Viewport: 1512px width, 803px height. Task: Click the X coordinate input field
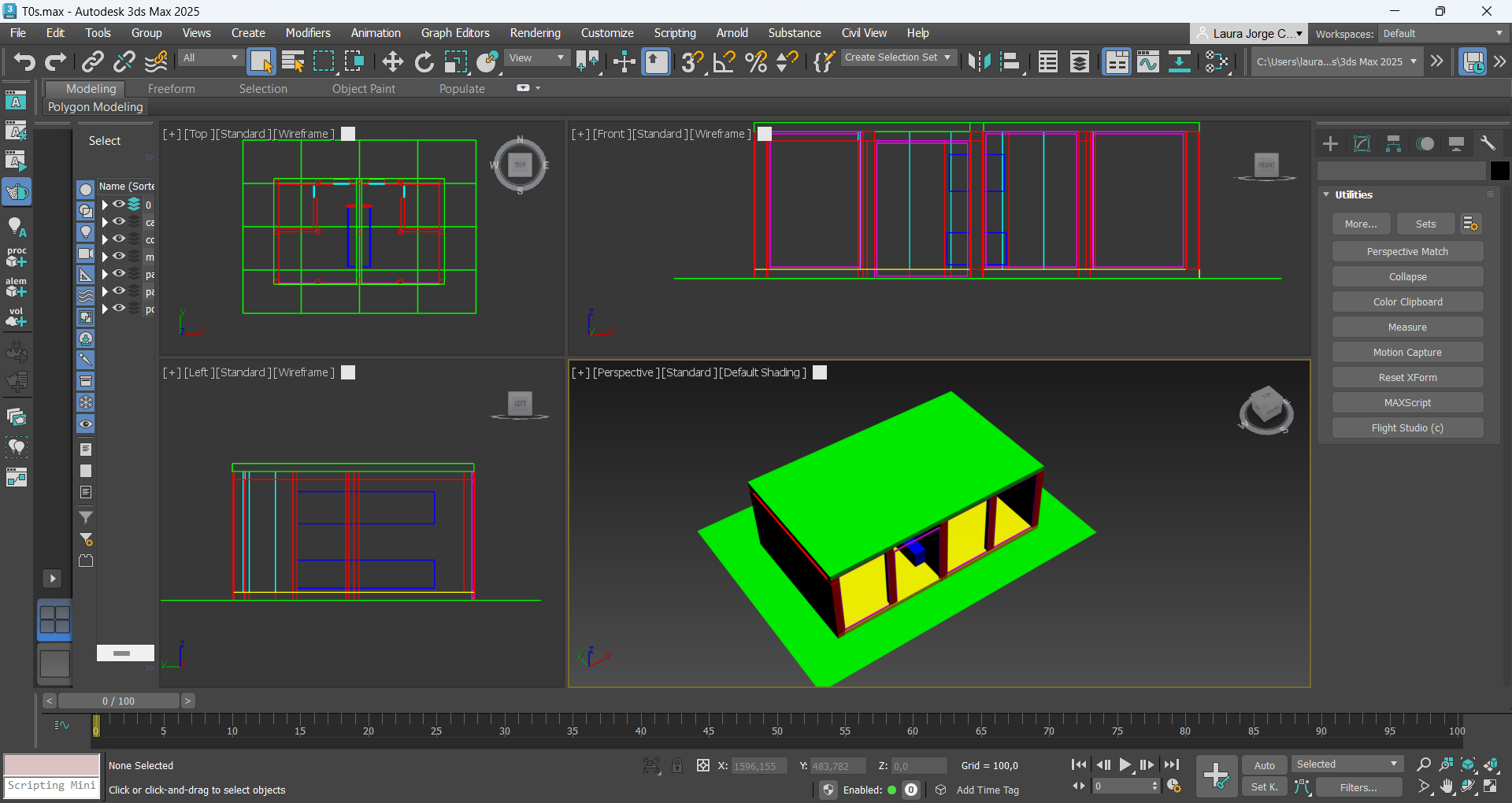tap(758, 766)
